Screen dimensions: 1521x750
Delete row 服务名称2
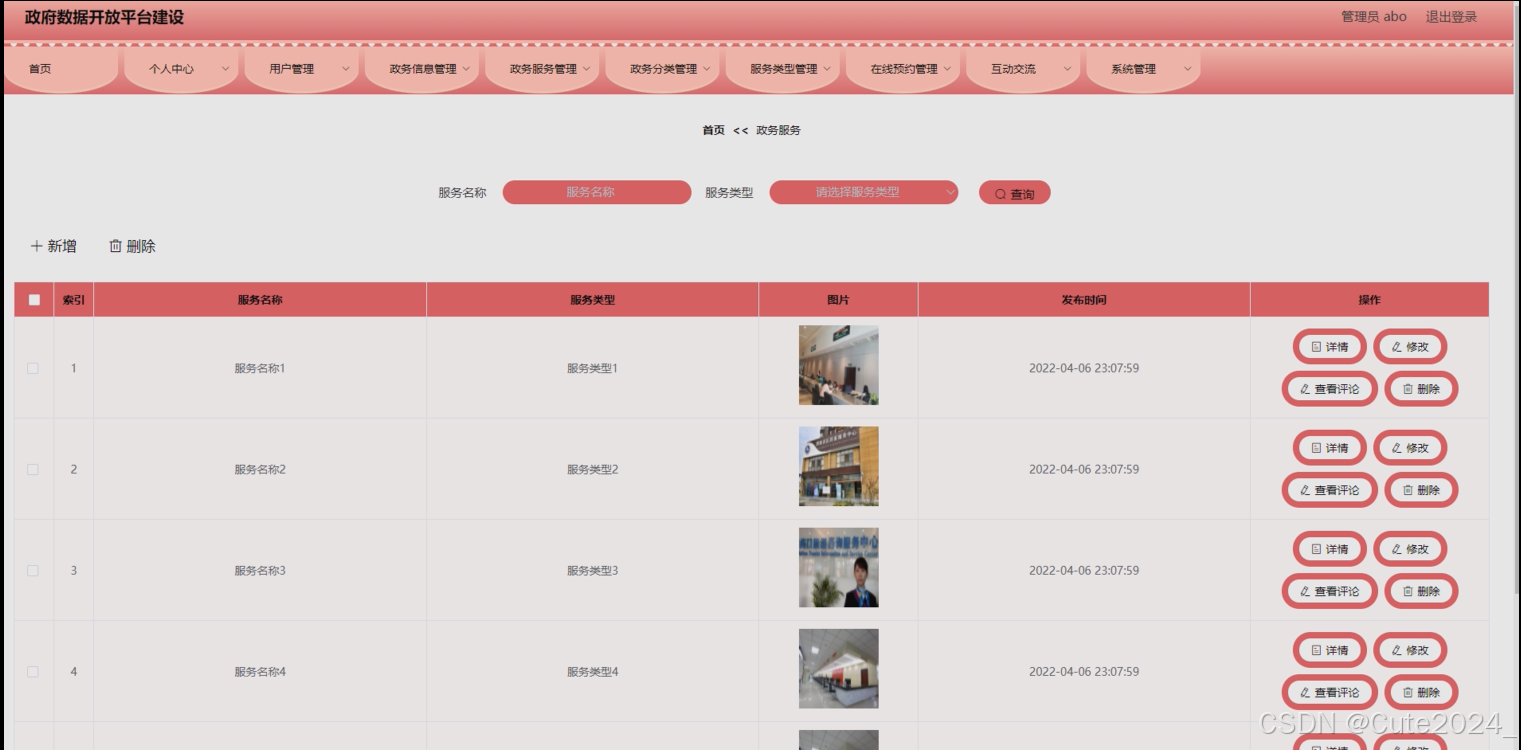tap(1421, 490)
